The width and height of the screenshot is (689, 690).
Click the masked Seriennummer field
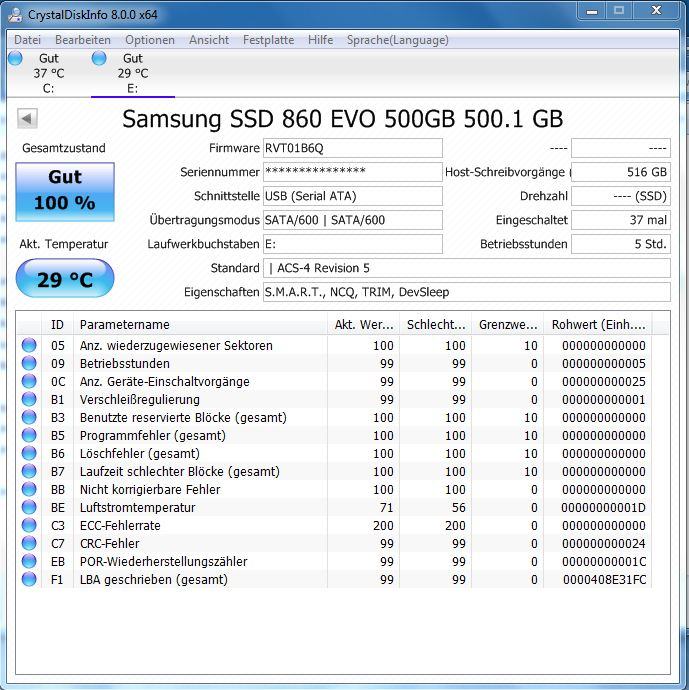tap(352, 172)
